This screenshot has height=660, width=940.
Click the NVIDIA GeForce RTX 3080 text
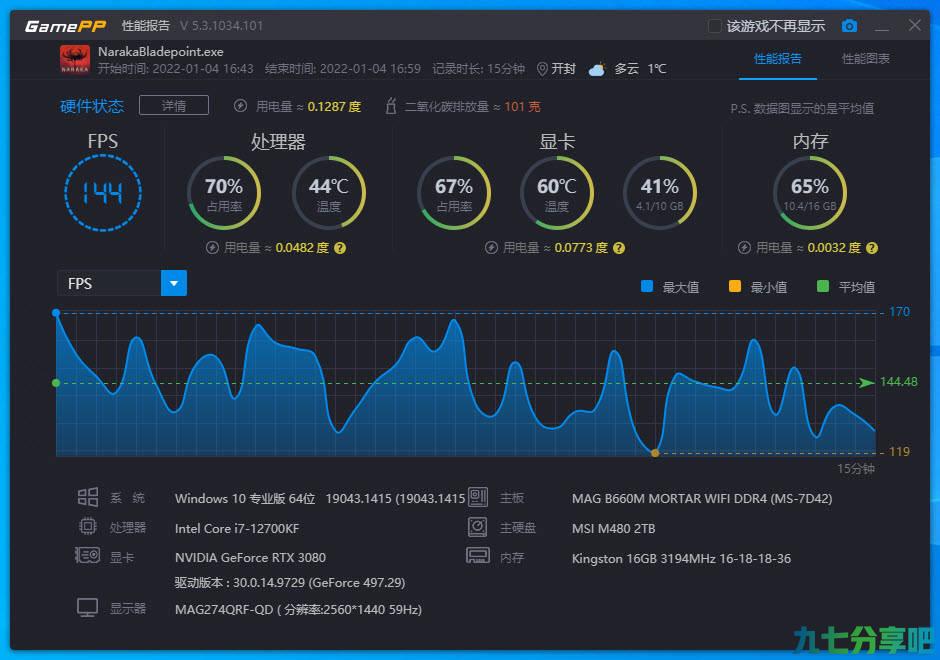251,557
